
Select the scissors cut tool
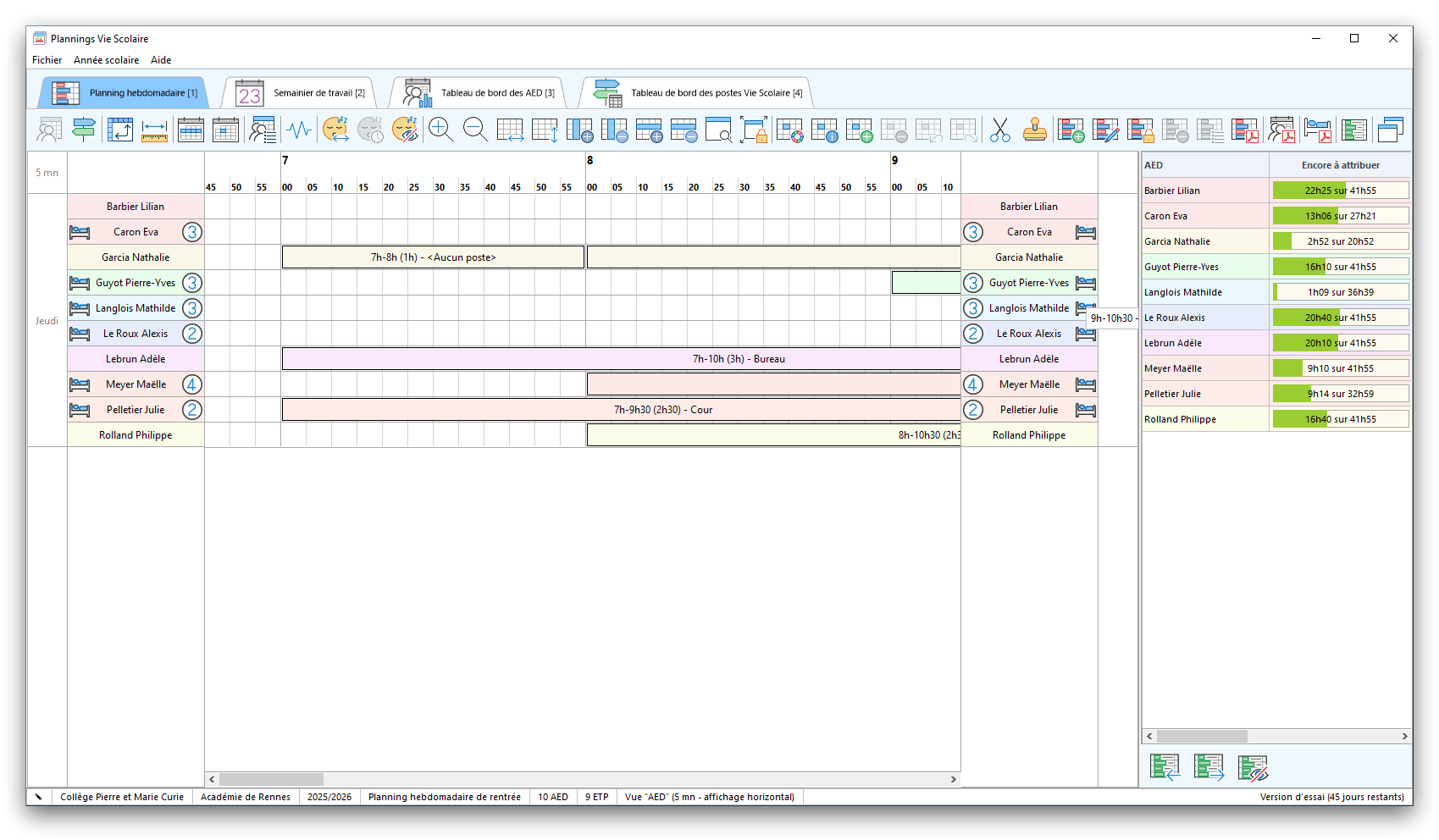999,130
